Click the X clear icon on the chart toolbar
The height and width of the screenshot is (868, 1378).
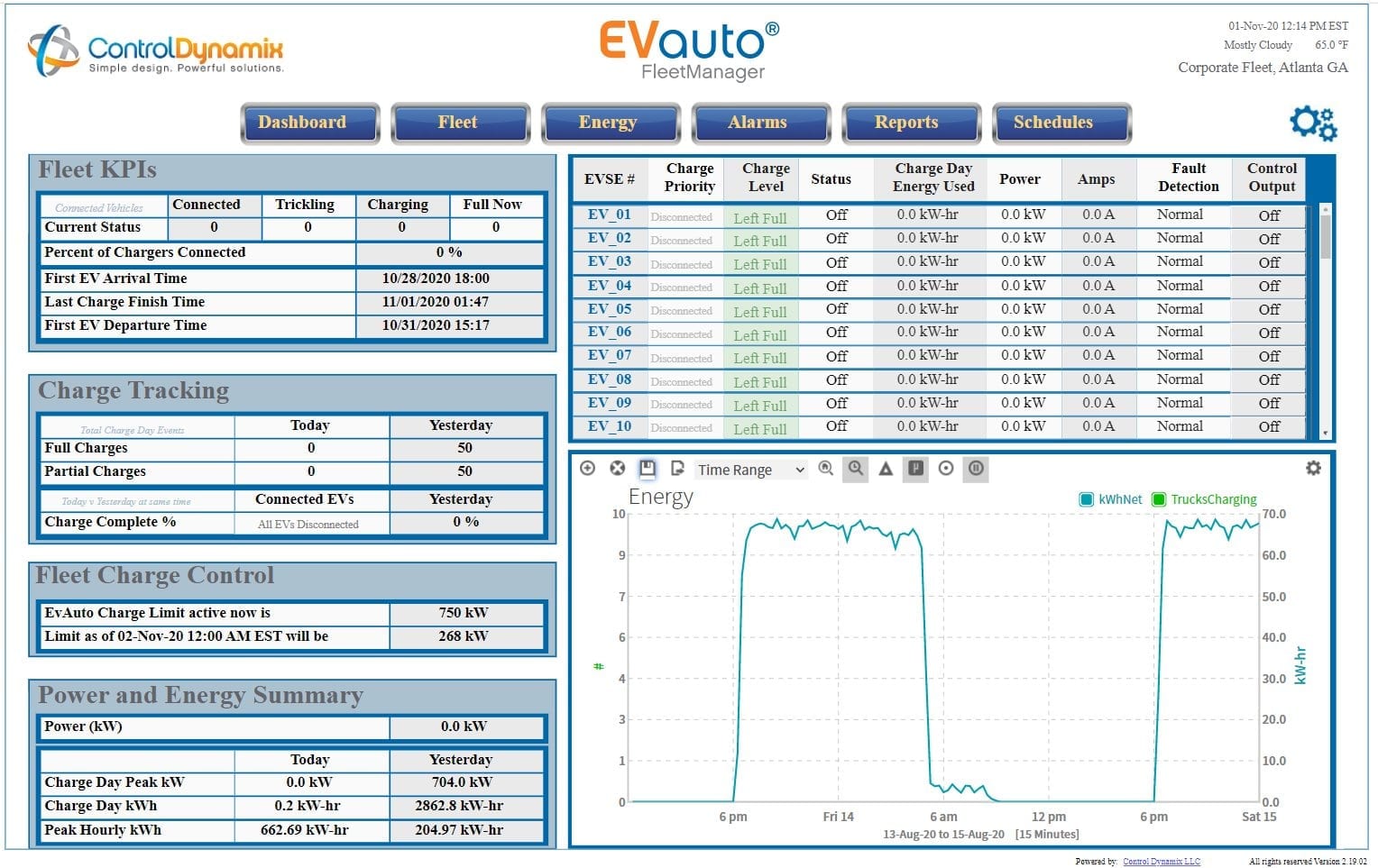pyautogui.click(x=616, y=469)
